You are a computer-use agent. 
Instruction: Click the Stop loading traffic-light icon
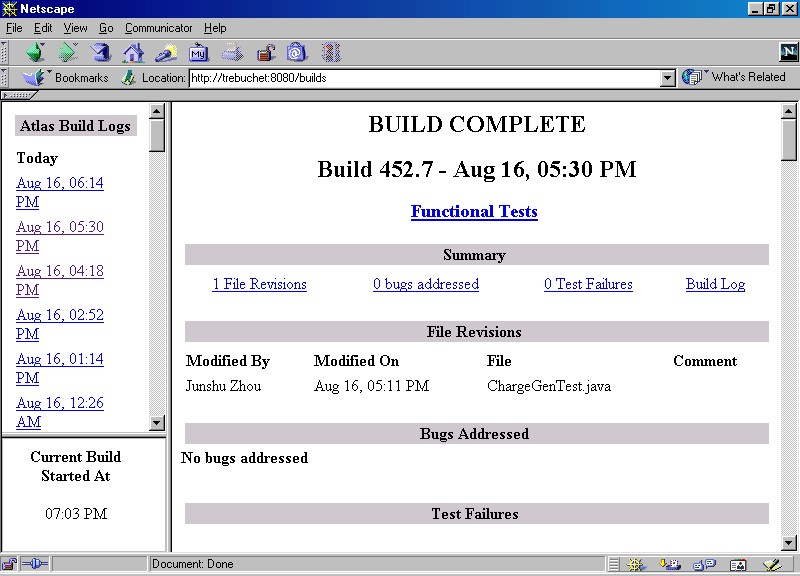click(331, 52)
